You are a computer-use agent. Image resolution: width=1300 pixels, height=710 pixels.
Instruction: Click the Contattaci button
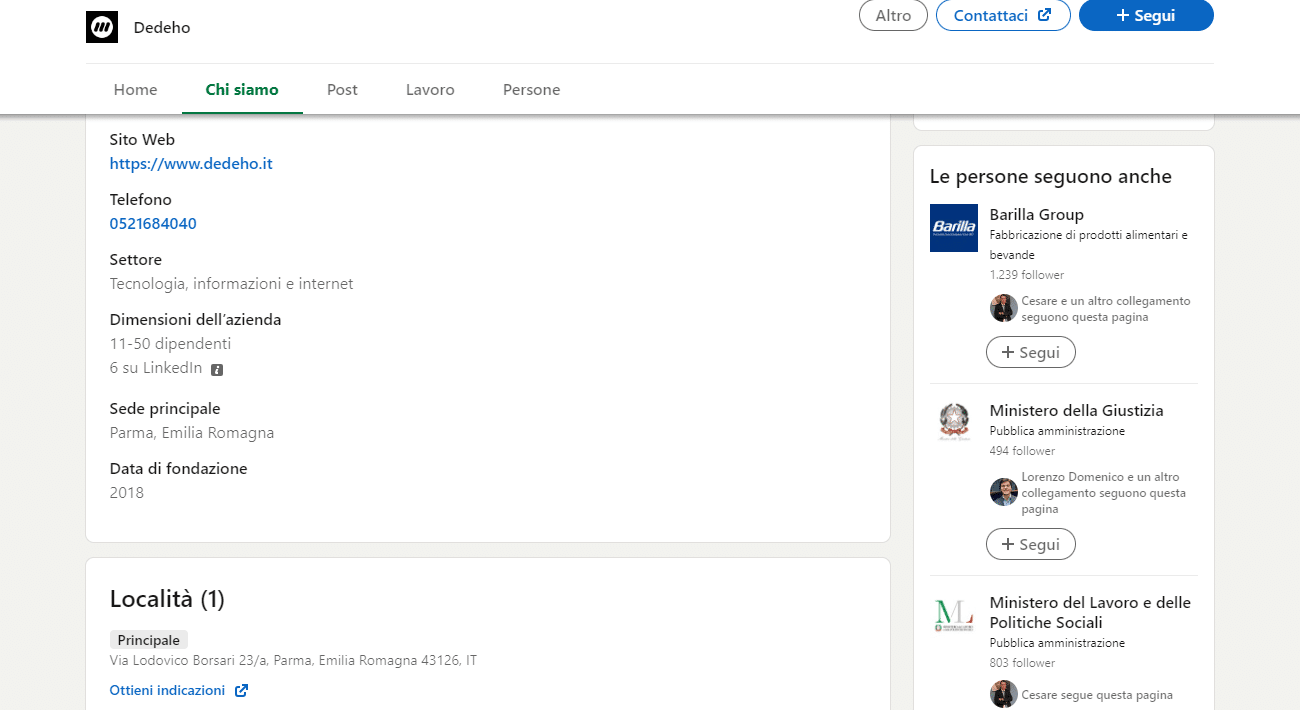tap(1003, 15)
